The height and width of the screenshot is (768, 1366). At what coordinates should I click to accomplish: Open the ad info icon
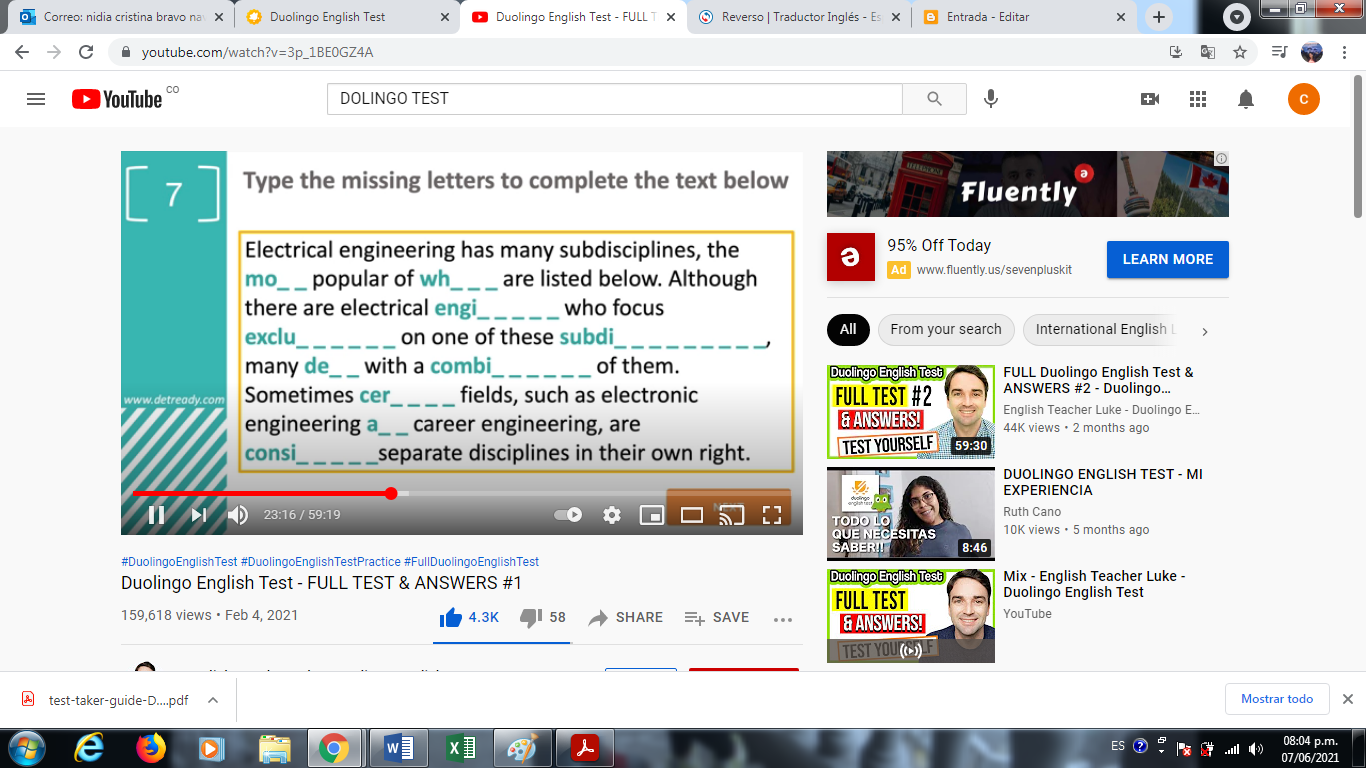pos(1222,158)
